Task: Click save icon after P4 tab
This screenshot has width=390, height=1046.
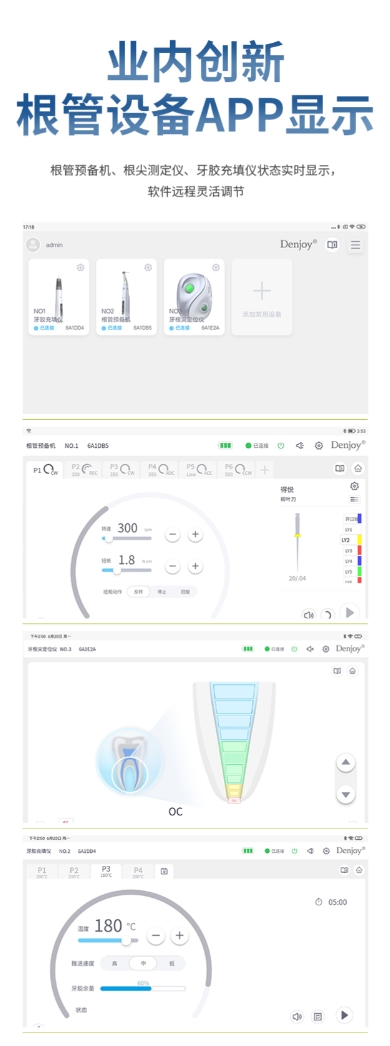Action: (x=164, y=871)
